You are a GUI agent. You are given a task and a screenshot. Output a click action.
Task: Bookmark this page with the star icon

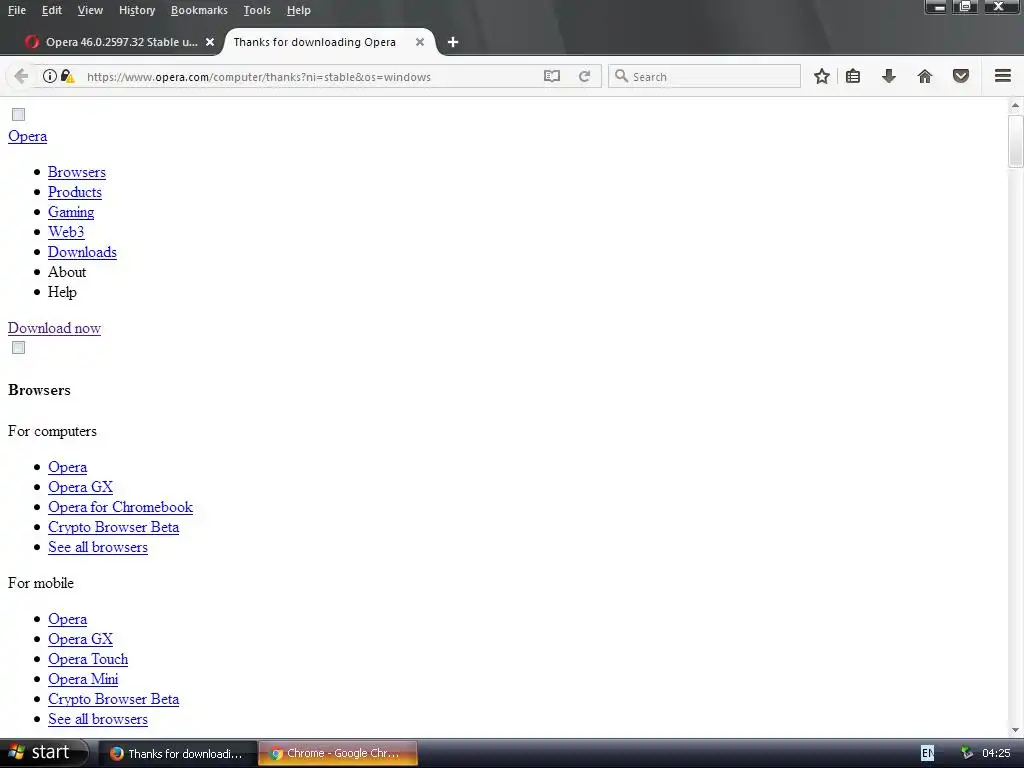822,76
